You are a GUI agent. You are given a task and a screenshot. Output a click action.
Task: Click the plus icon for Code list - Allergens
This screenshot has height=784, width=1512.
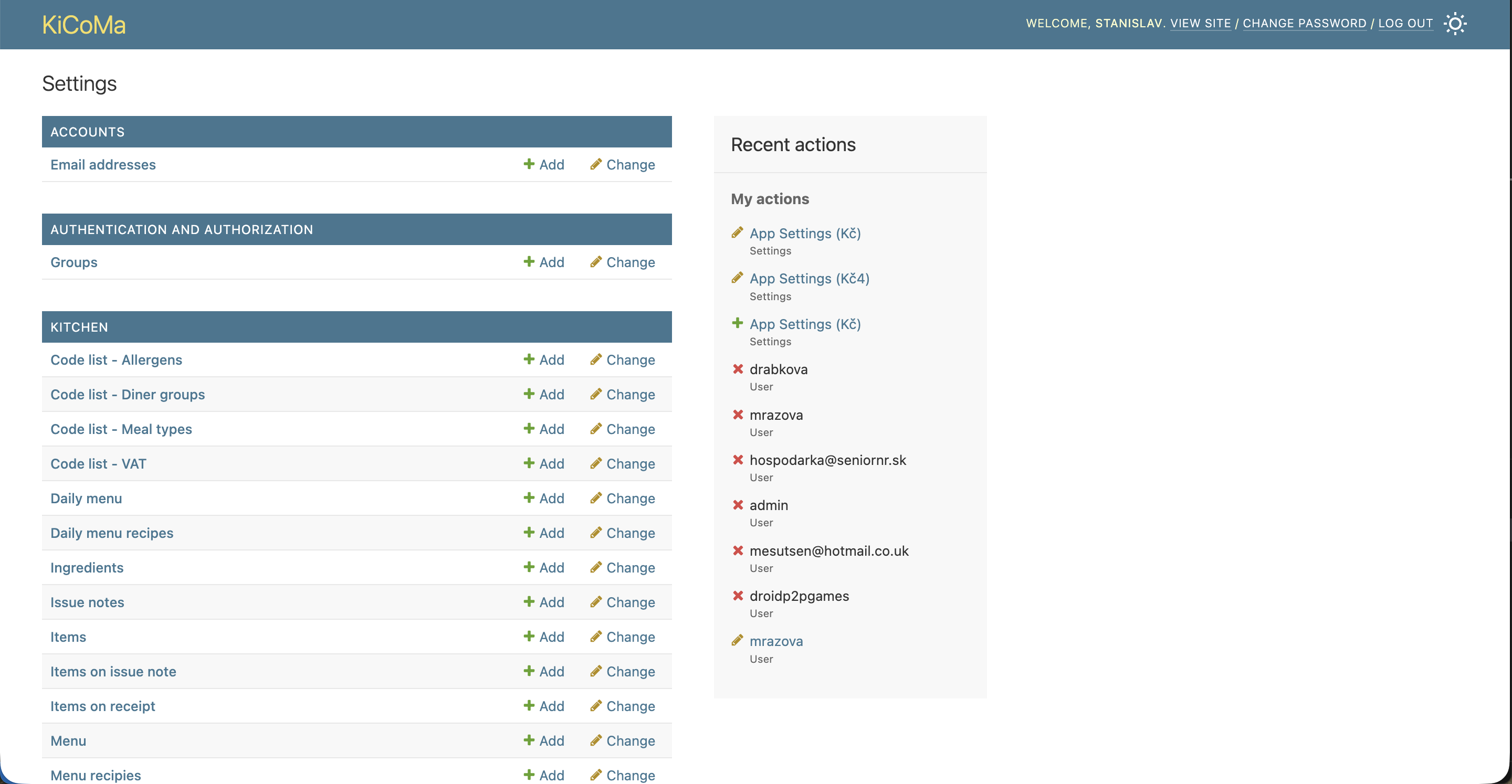(x=528, y=359)
